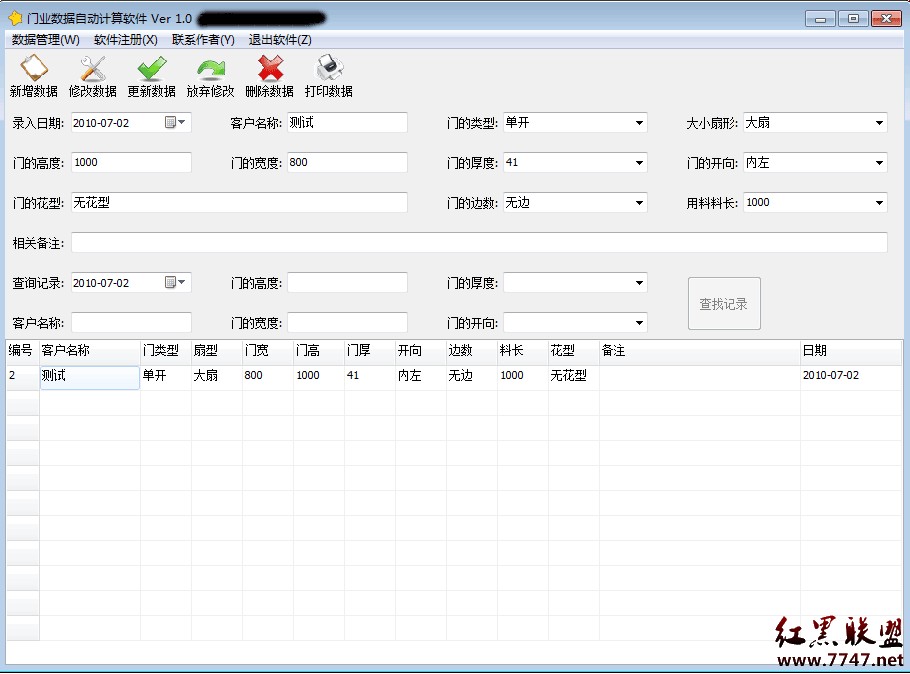
Task: Click the star app icon in title bar
Action: click(15, 19)
